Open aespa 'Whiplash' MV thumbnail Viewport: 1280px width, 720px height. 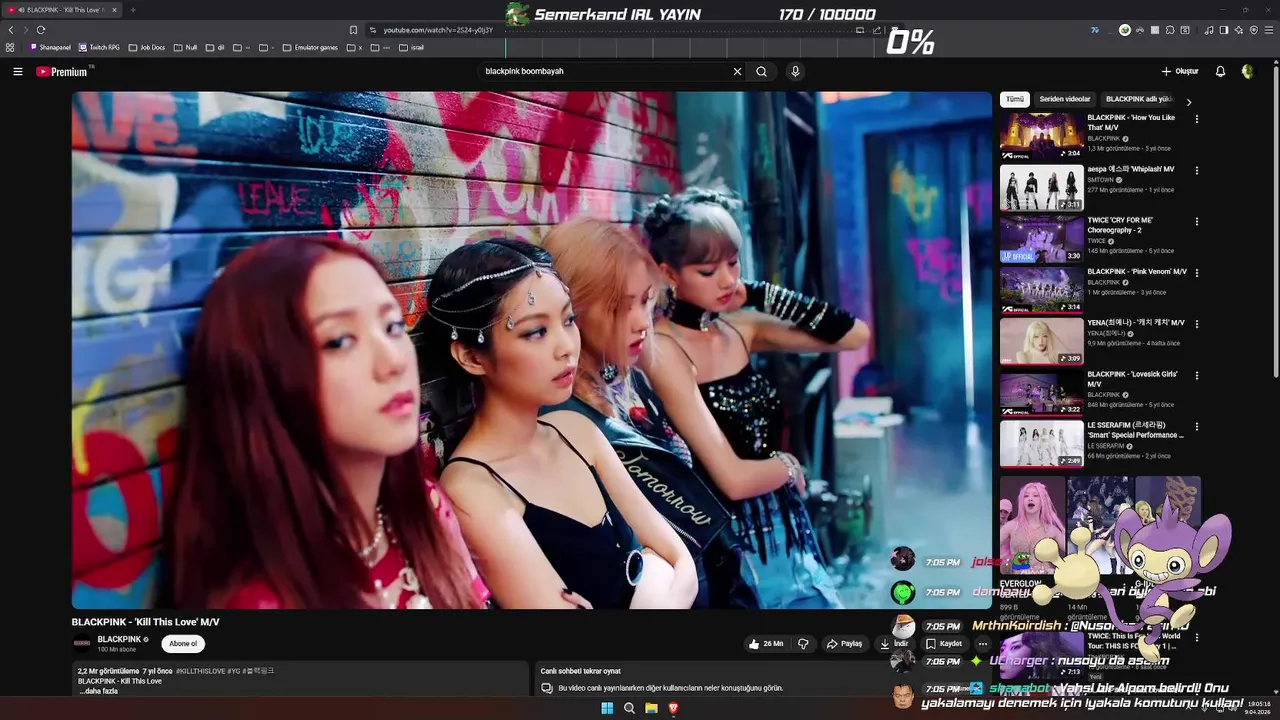coord(1042,187)
